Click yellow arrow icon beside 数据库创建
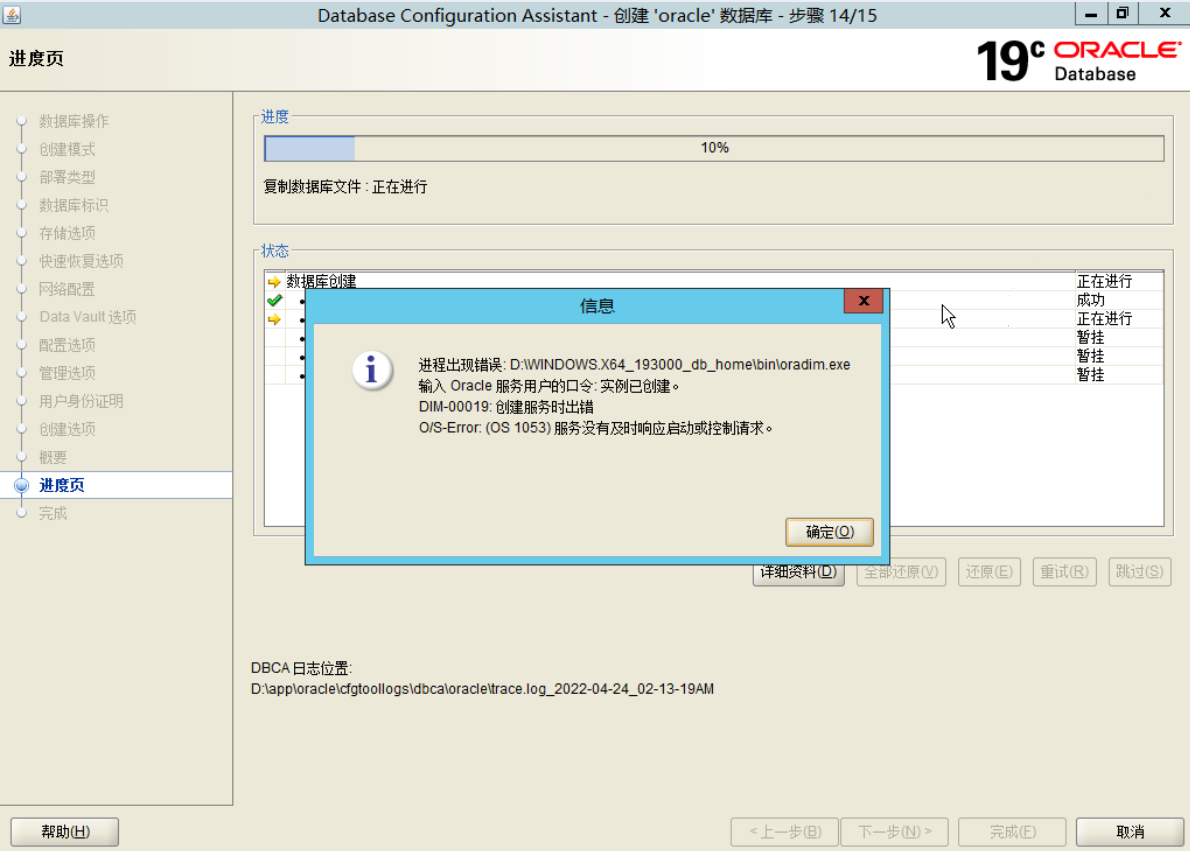This screenshot has height=851, width=1190. (274, 282)
